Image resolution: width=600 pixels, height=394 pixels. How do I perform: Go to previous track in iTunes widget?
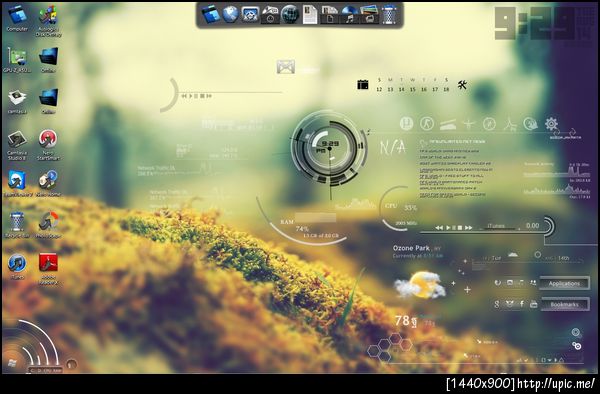439,228
